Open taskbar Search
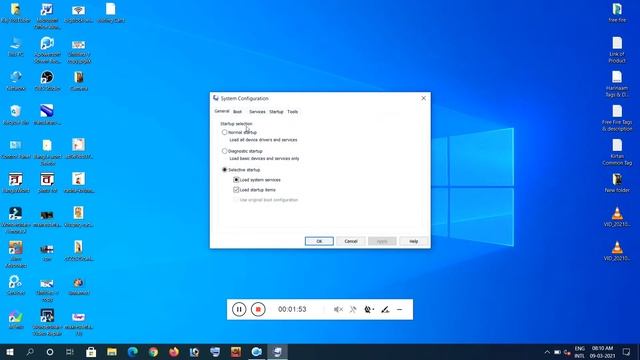 [30, 352]
